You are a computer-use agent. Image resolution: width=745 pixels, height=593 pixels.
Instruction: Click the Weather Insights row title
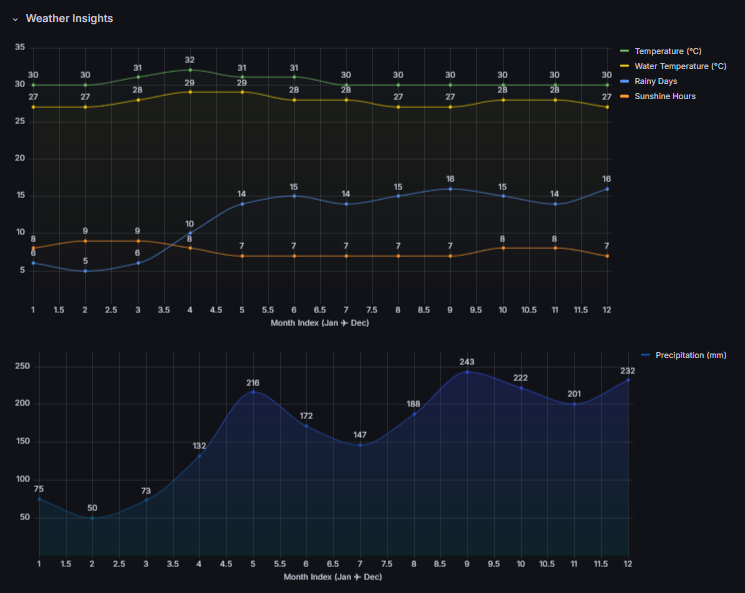pyautogui.click(x=69, y=19)
